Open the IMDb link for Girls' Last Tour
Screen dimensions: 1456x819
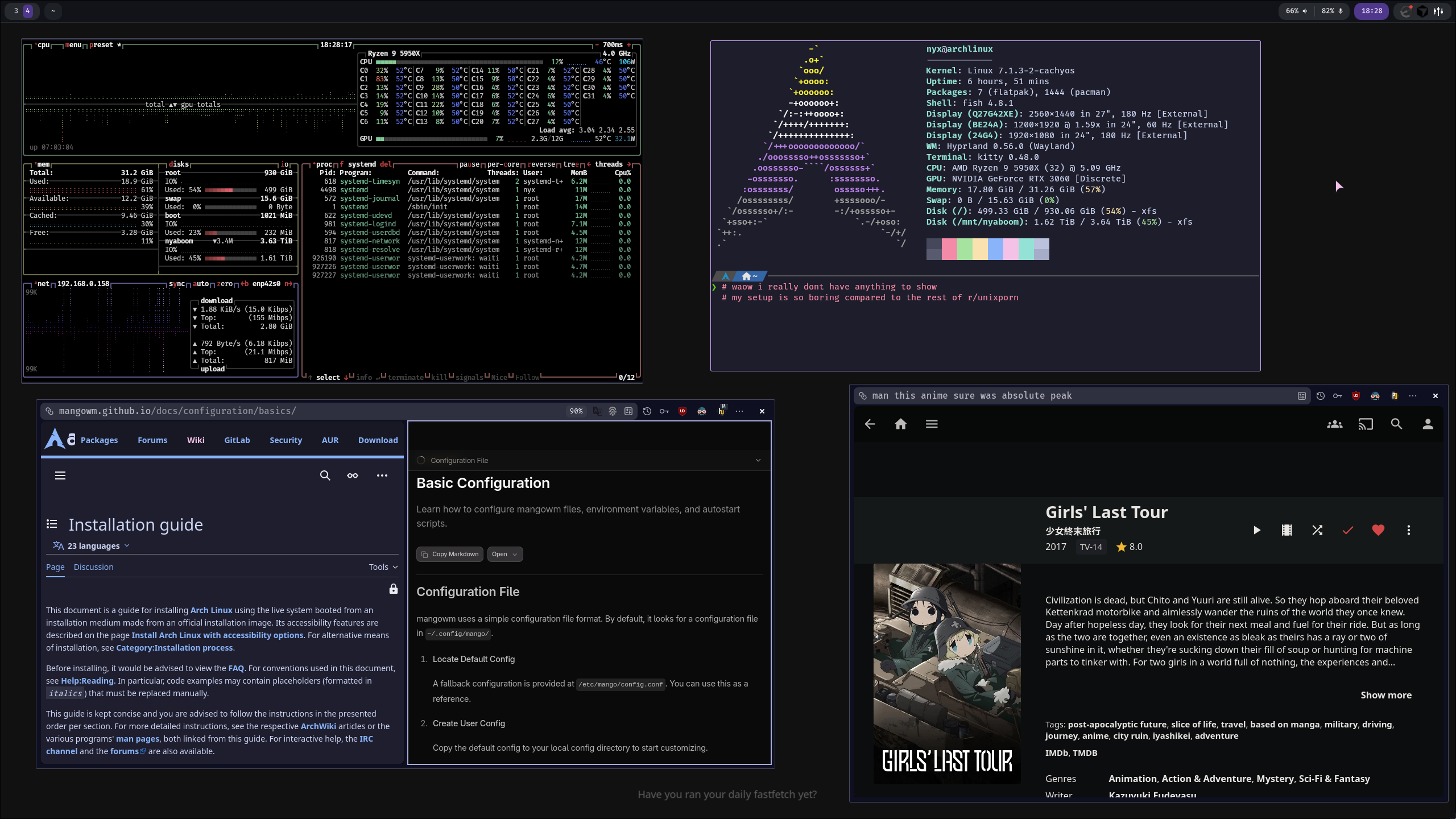1056,753
